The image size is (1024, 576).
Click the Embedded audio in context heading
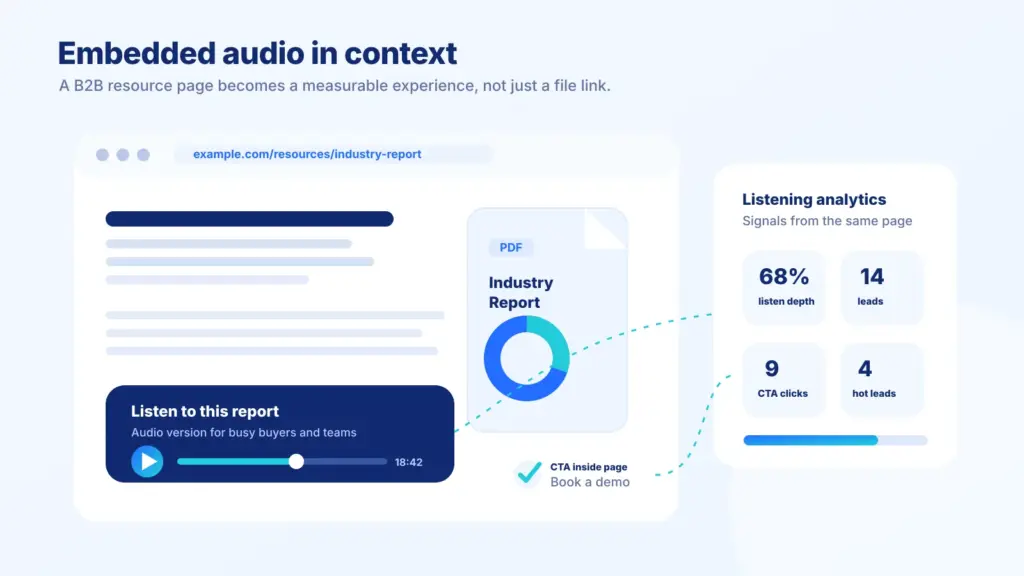(x=257, y=53)
